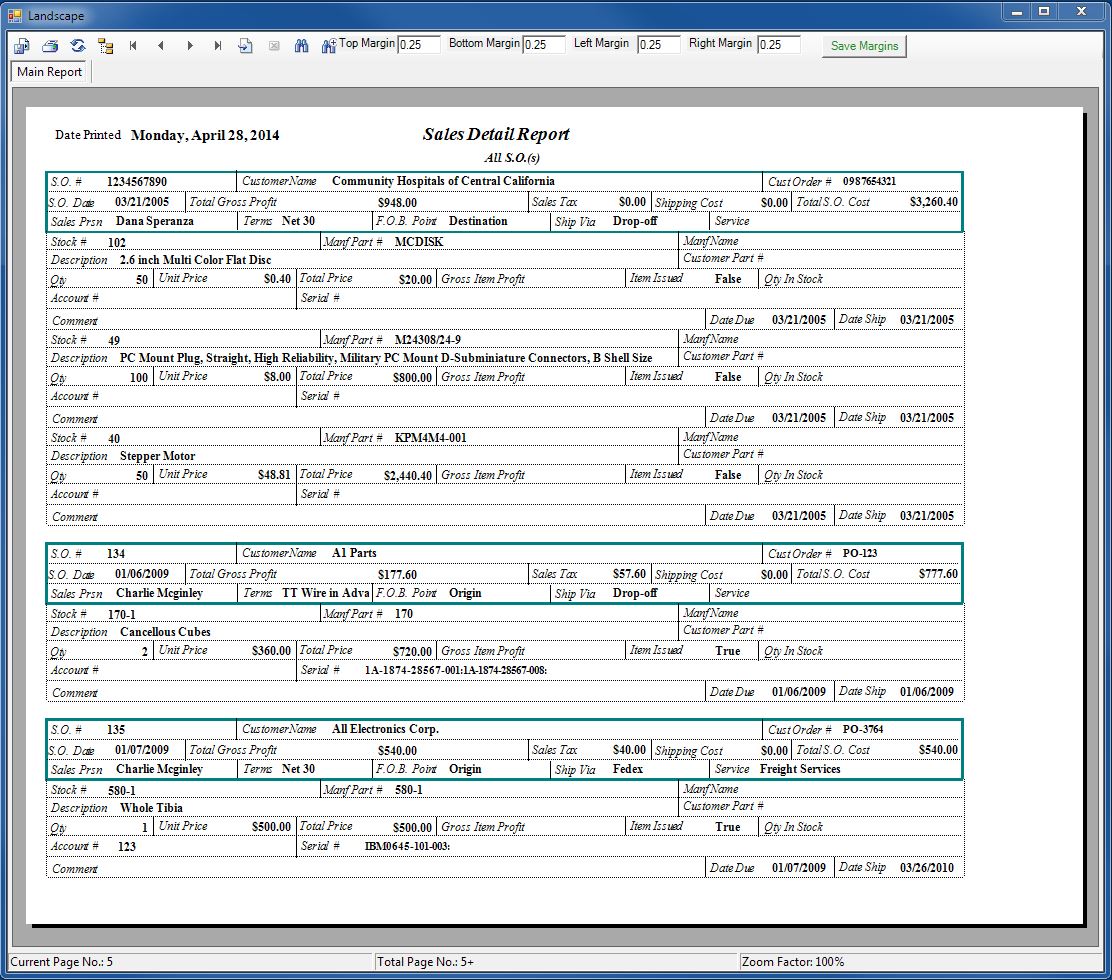Advance to the next report page
This screenshot has height=980, width=1112.
tap(189, 46)
